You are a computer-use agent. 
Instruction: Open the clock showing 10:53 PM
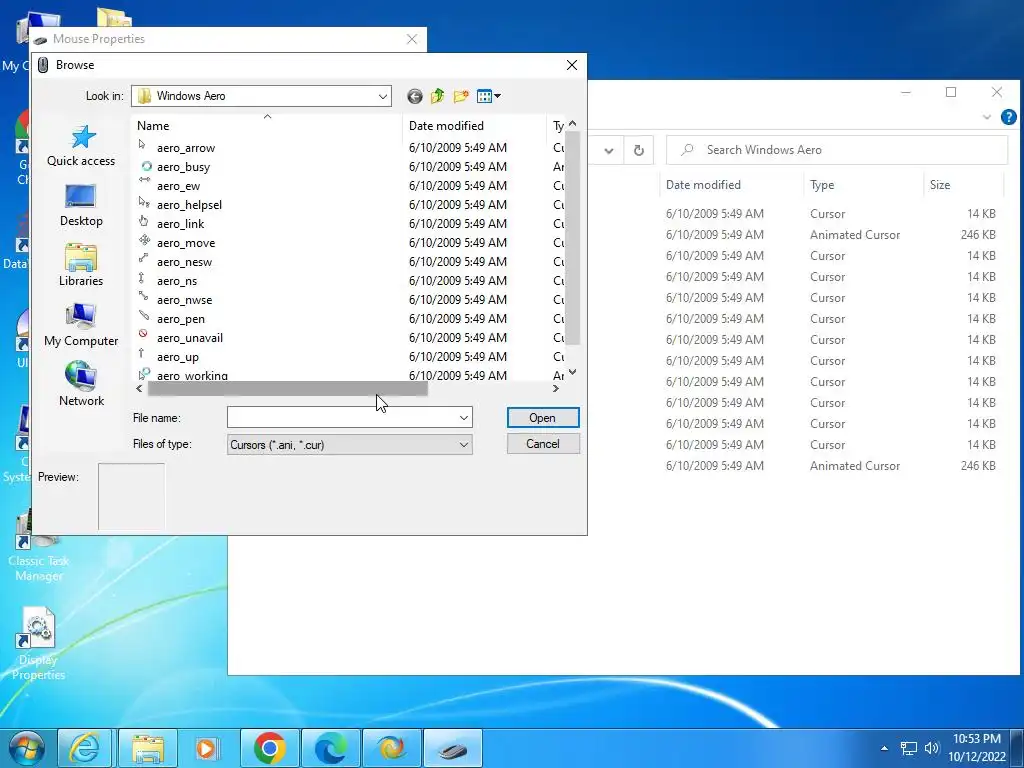[976, 748]
